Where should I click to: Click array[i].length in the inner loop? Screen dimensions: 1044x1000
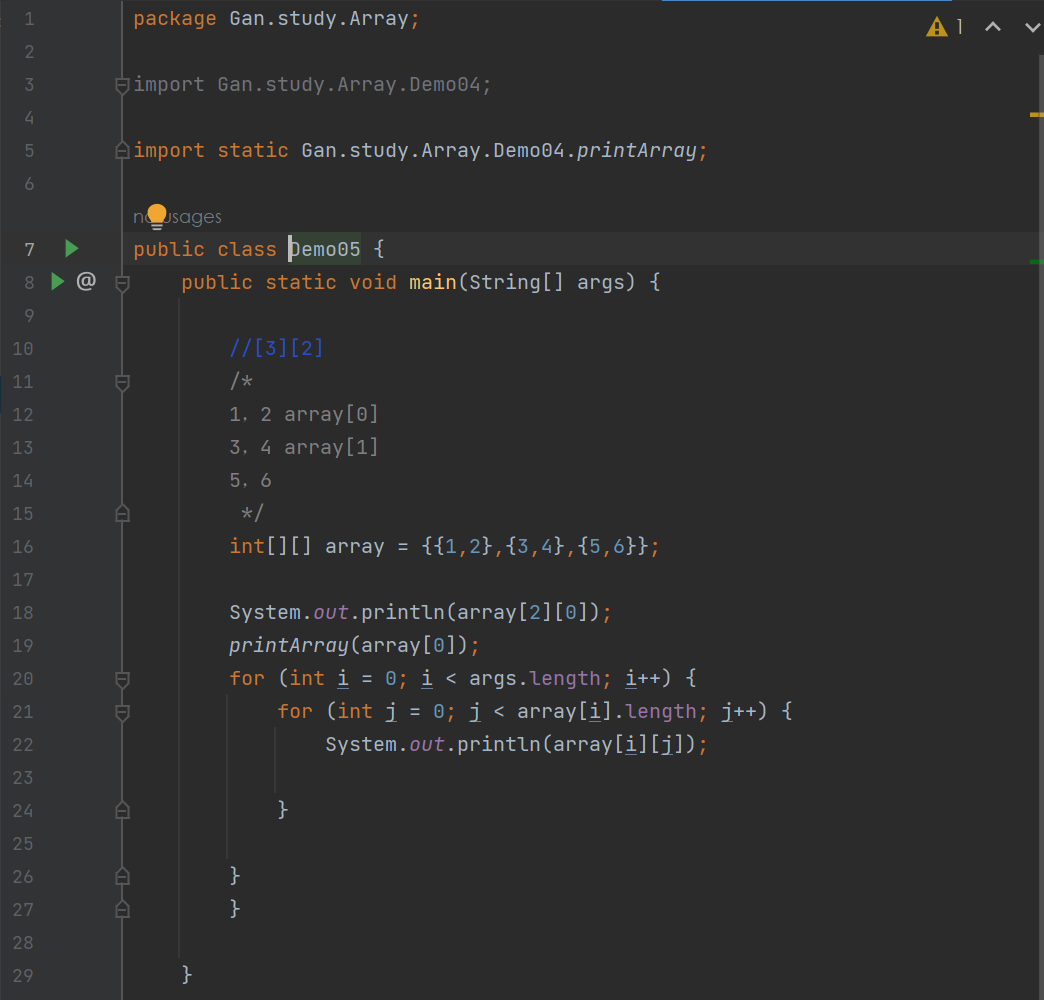(x=607, y=711)
